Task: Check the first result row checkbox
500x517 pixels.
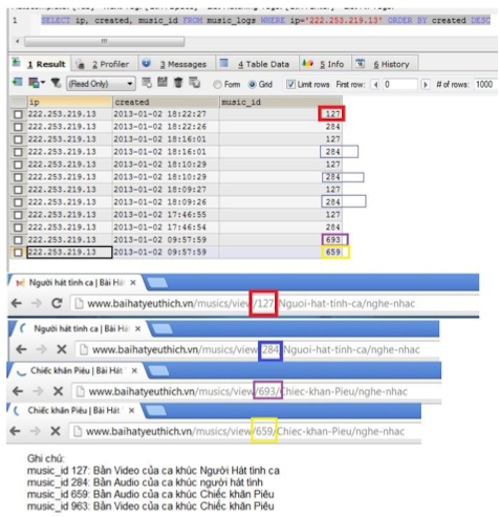Action: 18,114
